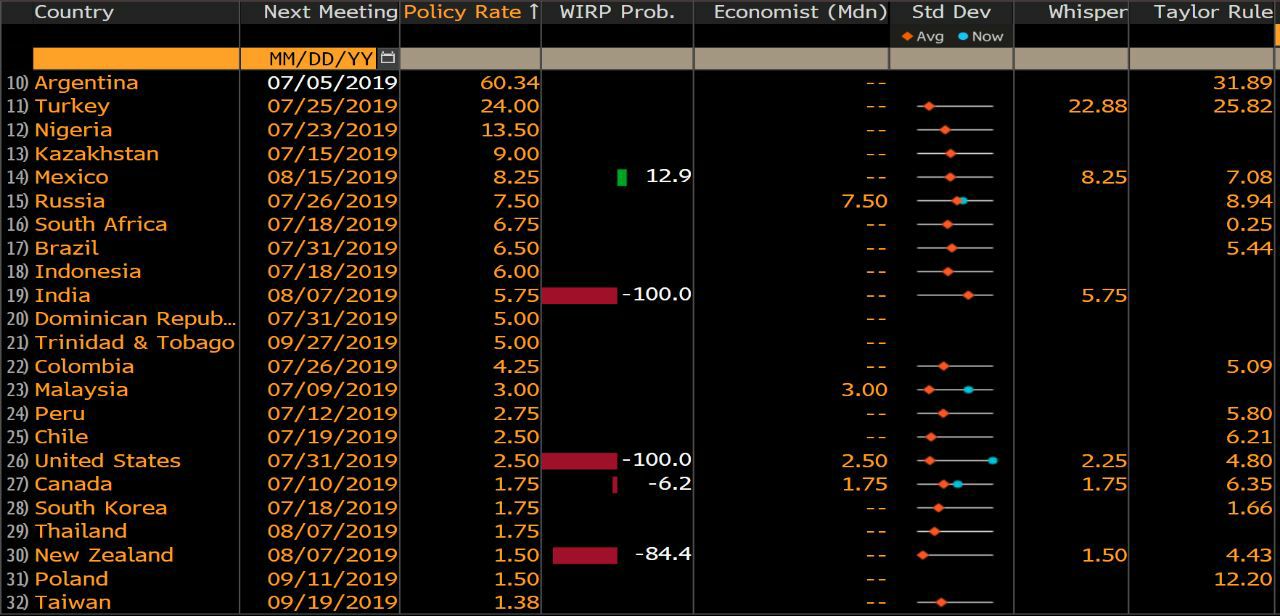This screenshot has height=616, width=1280.
Task: Click South Africa's Taylor Rule value 0.25
Action: 1249,224
